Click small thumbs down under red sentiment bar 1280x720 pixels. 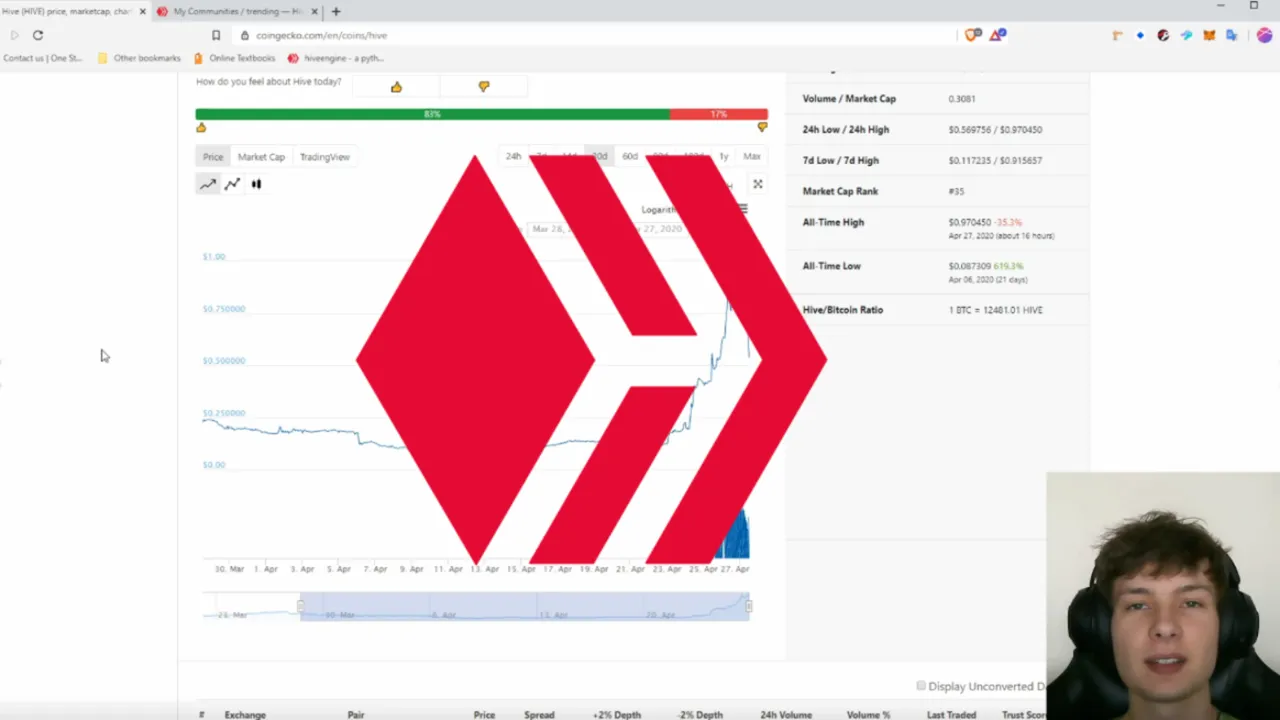tap(762, 127)
